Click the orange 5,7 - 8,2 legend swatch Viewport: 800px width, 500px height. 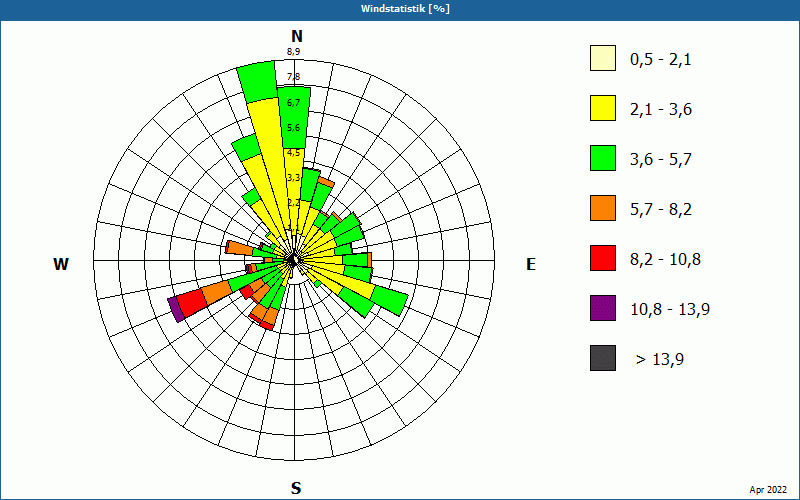[603, 208]
